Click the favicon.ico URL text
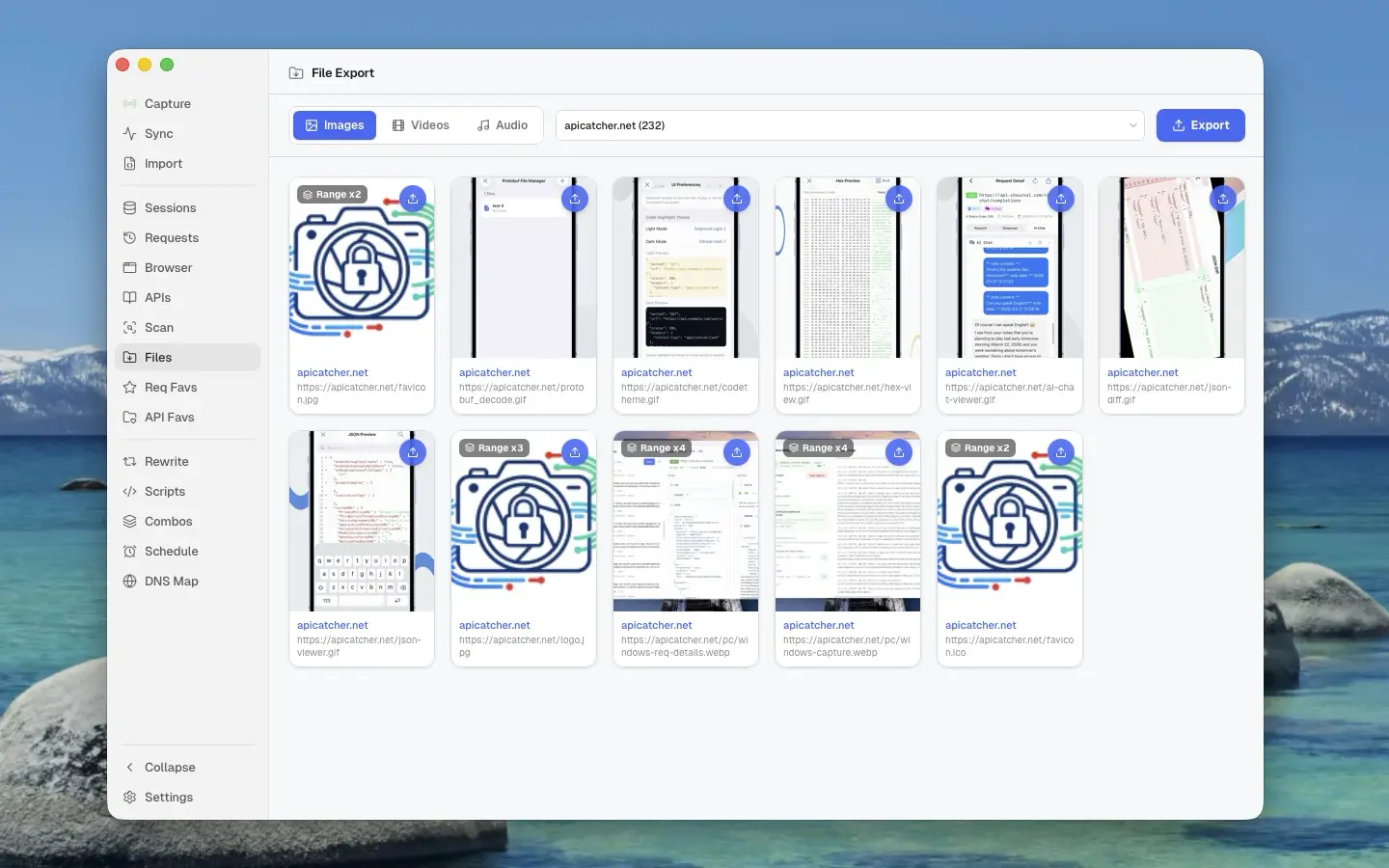 pyautogui.click(x=1009, y=646)
